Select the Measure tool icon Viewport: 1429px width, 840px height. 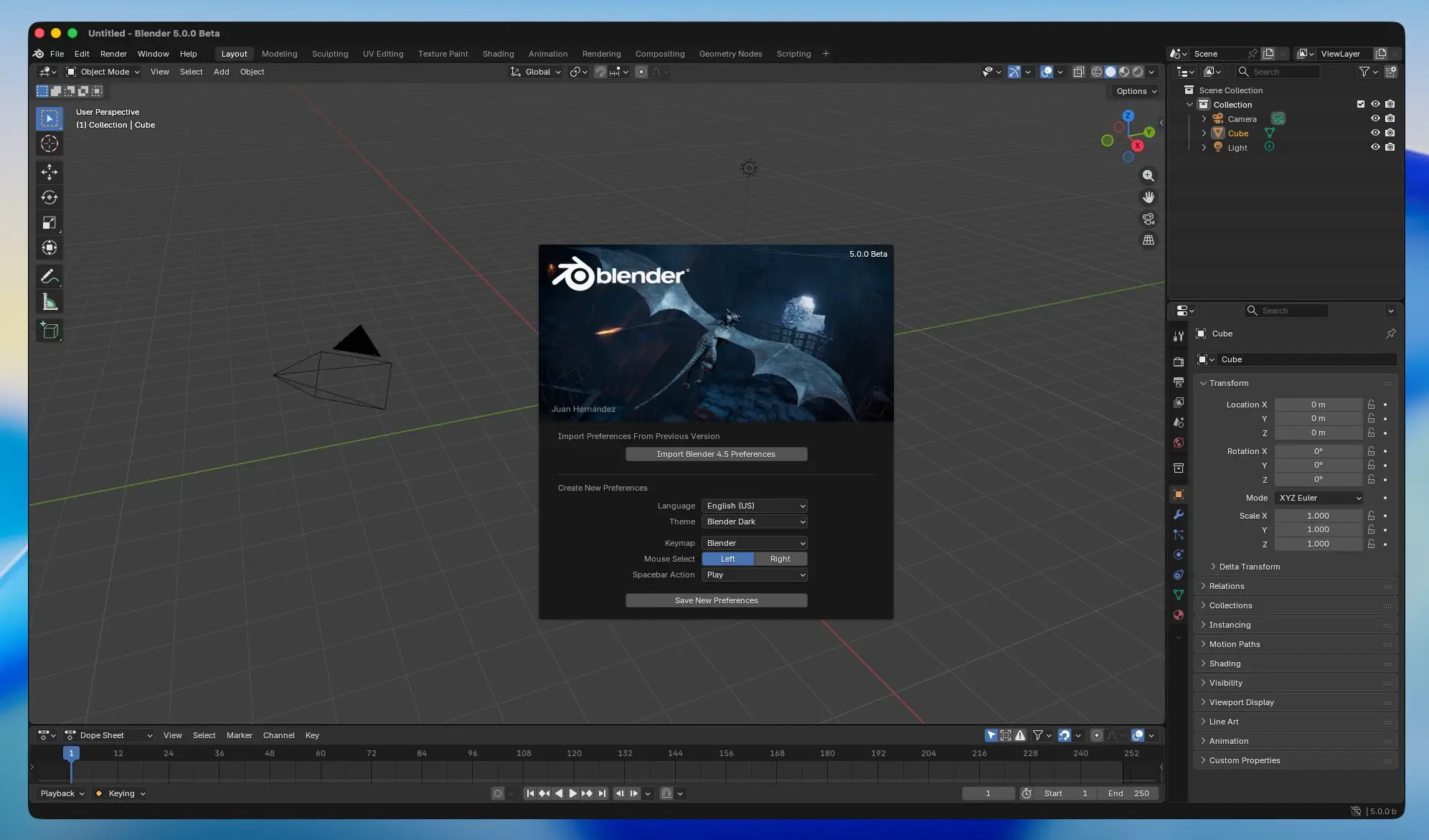click(49, 302)
